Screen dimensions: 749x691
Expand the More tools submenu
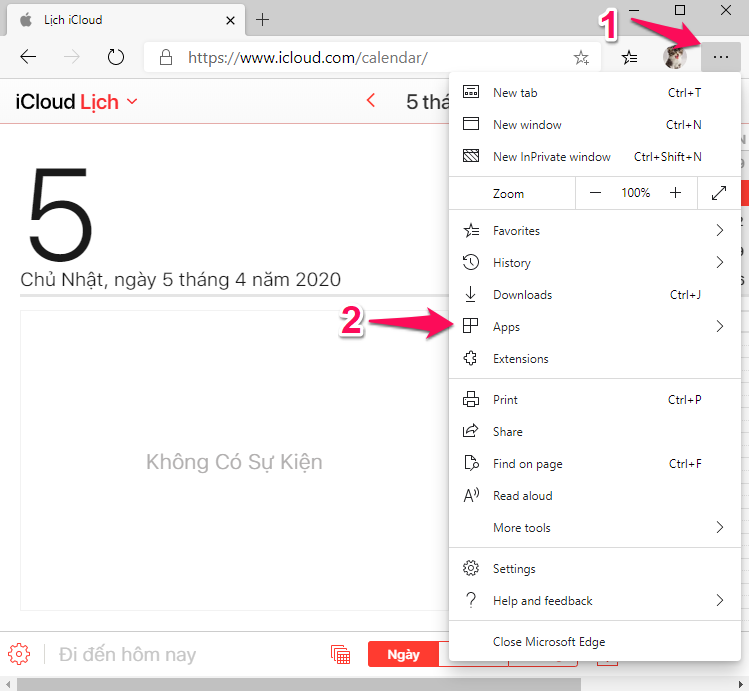595,528
